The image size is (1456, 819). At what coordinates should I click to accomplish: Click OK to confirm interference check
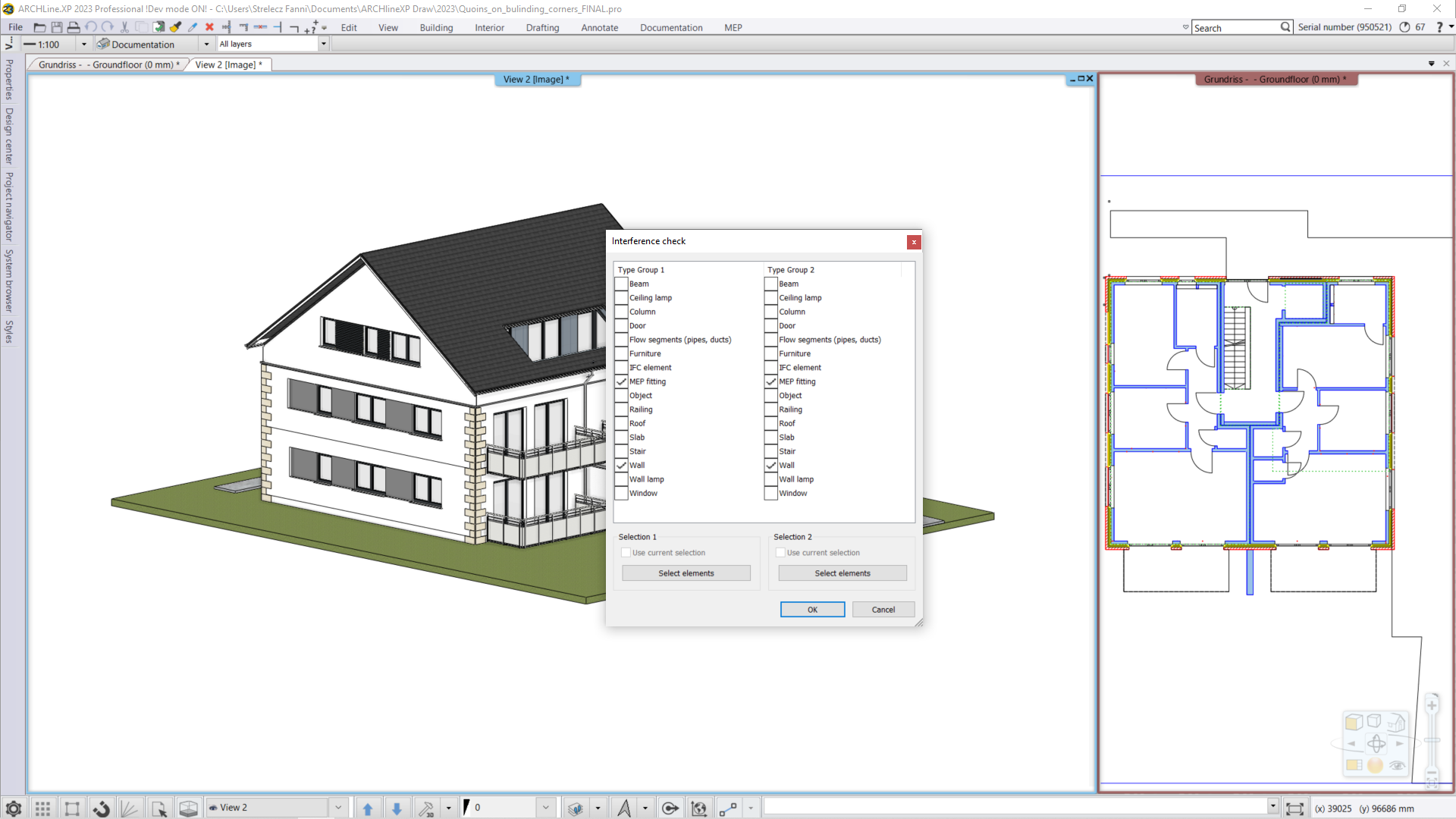812,609
